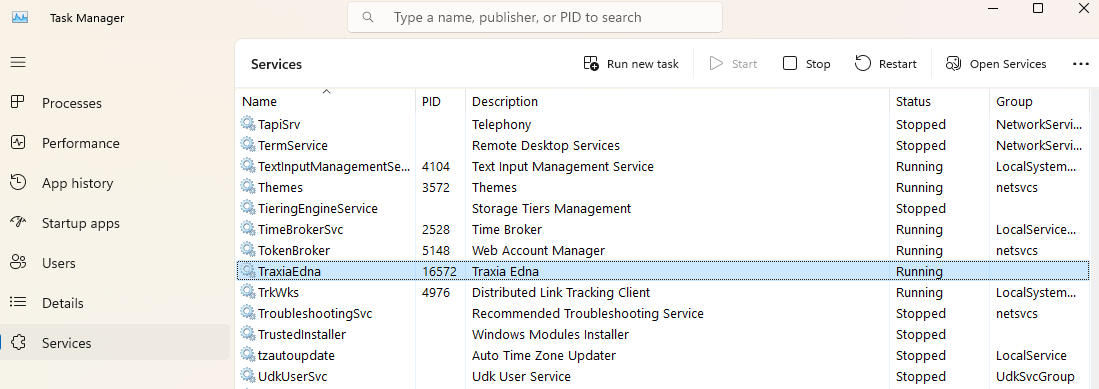
Task: Switch to the Details page
Action: point(62,303)
